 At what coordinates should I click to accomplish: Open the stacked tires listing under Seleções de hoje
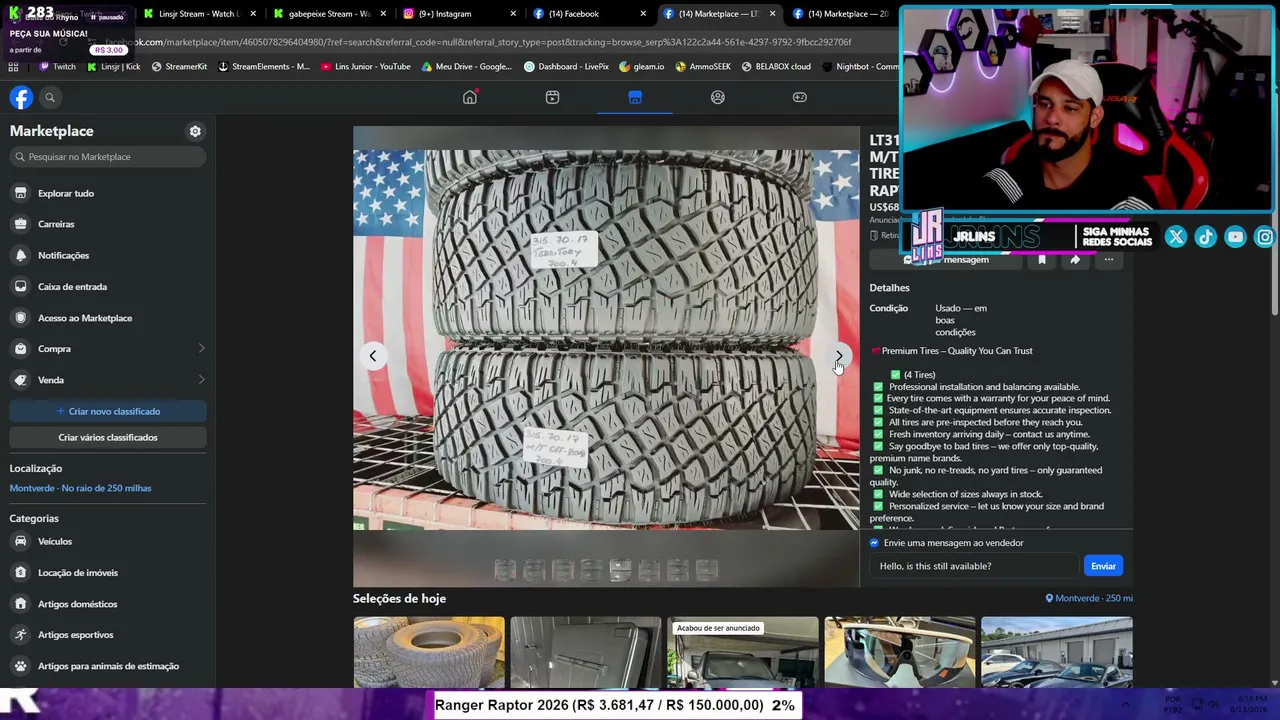point(429,652)
